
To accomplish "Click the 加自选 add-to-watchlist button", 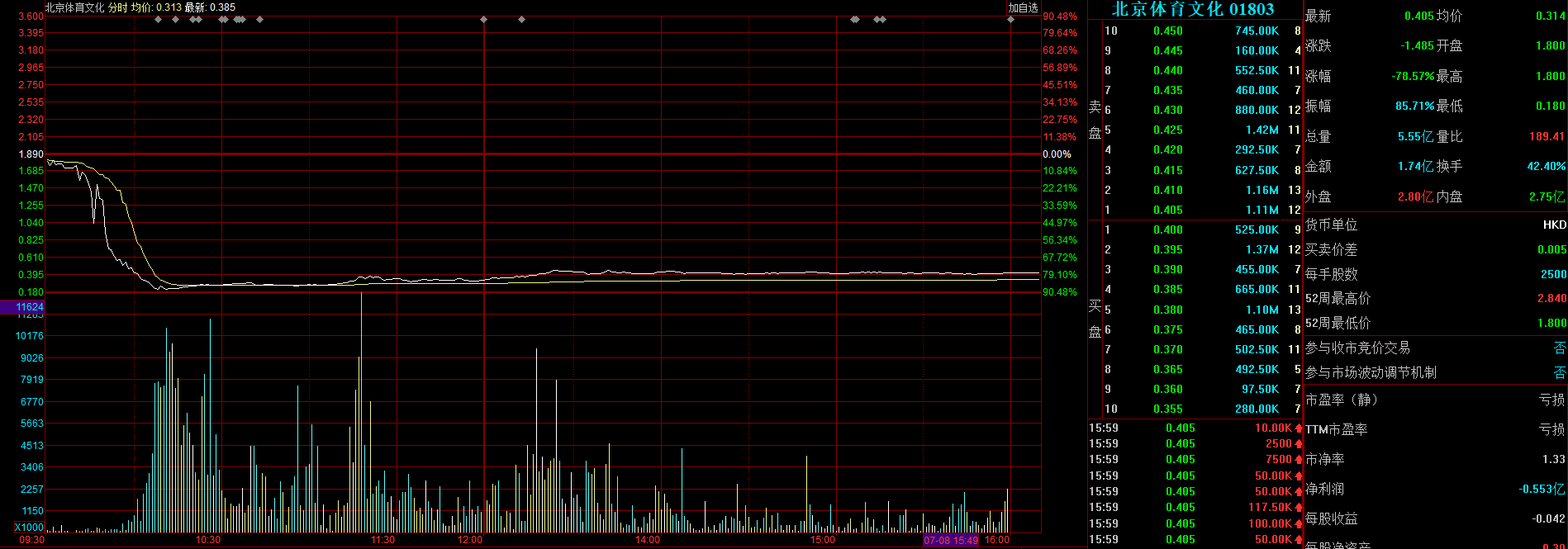I will point(1023,7).
